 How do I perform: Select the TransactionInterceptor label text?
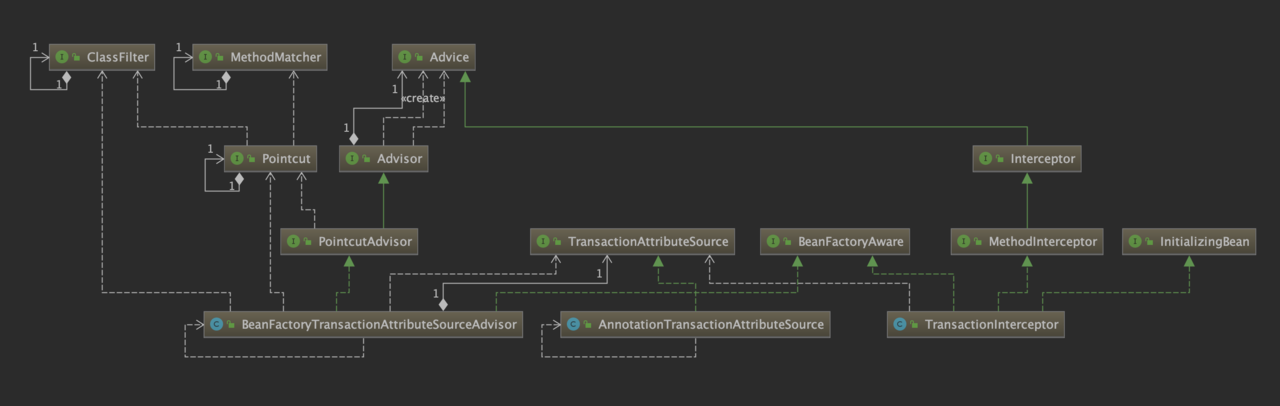[991, 324]
